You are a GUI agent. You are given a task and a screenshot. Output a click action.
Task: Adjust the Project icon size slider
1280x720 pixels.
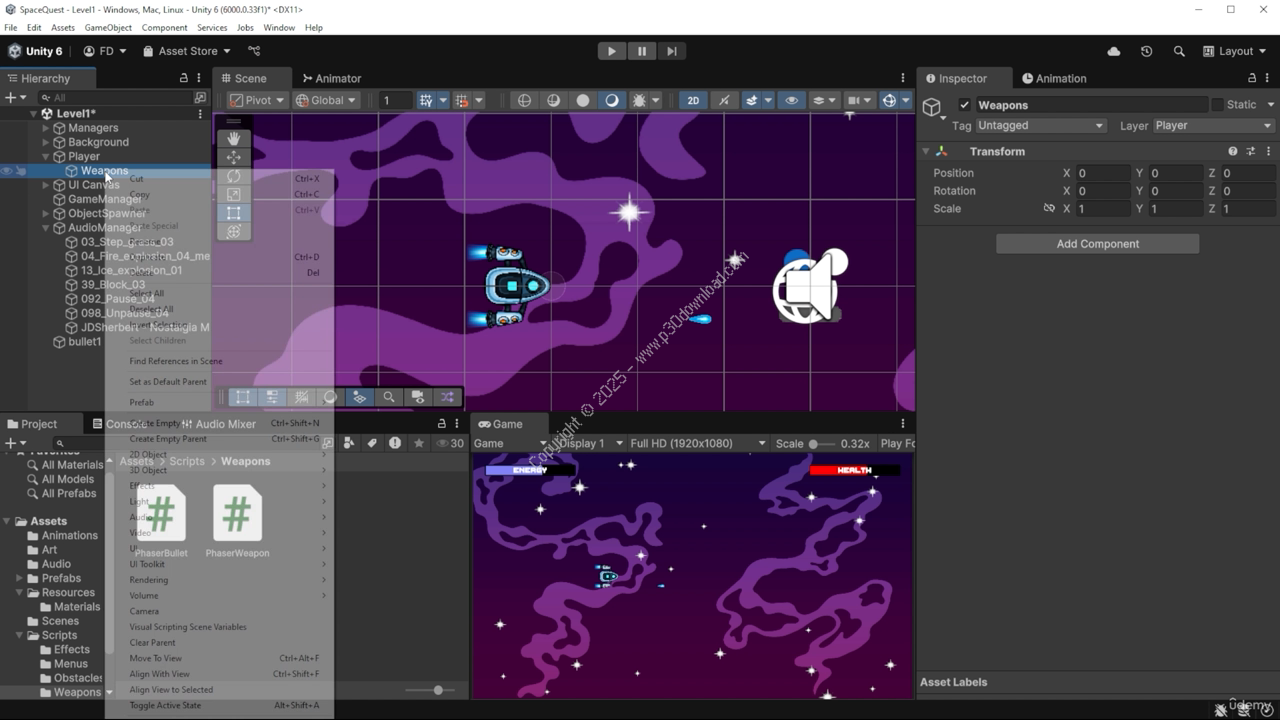pyautogui.click(x=431, y=690)
